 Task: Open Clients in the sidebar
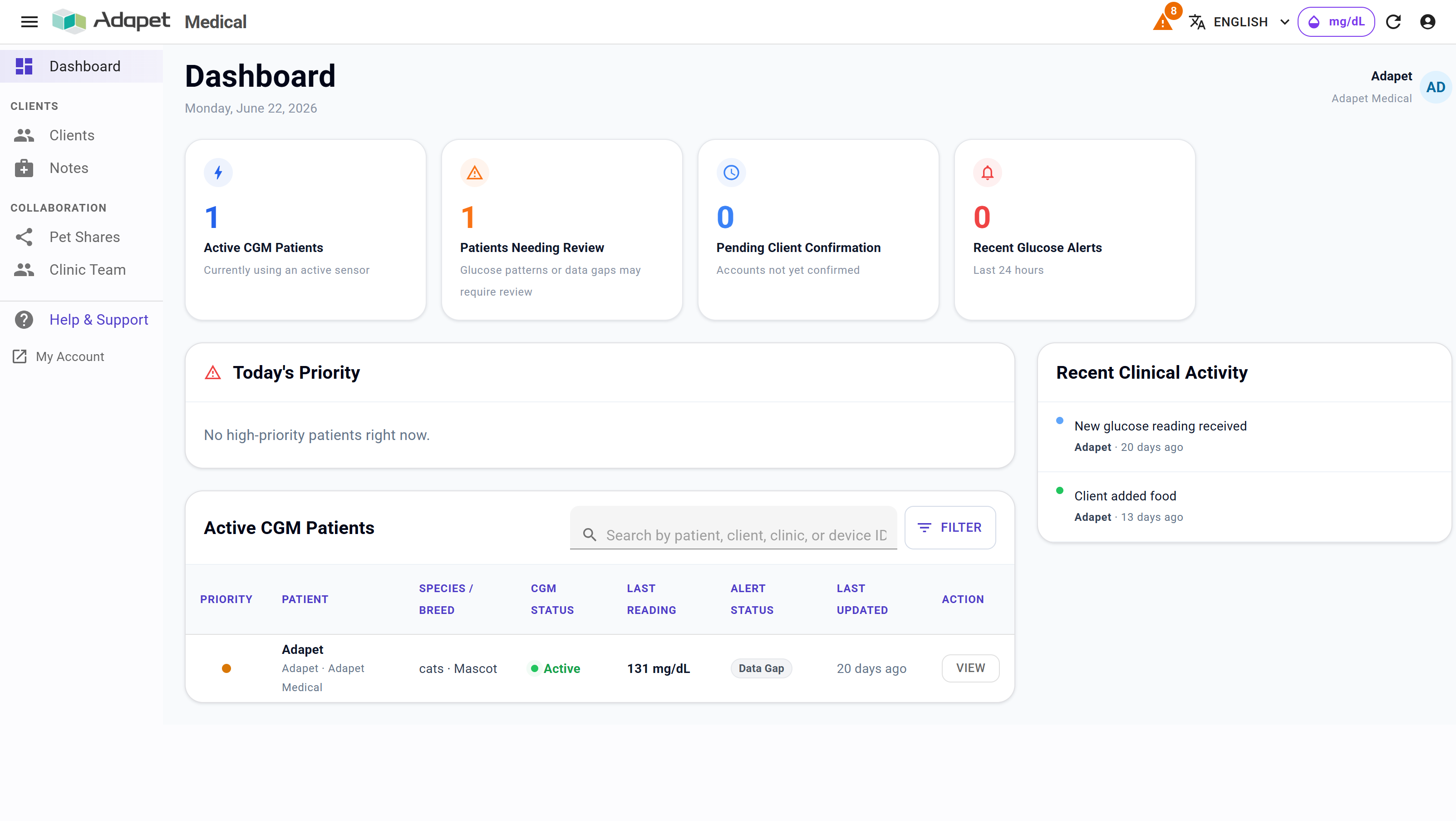tap(81, 135)
